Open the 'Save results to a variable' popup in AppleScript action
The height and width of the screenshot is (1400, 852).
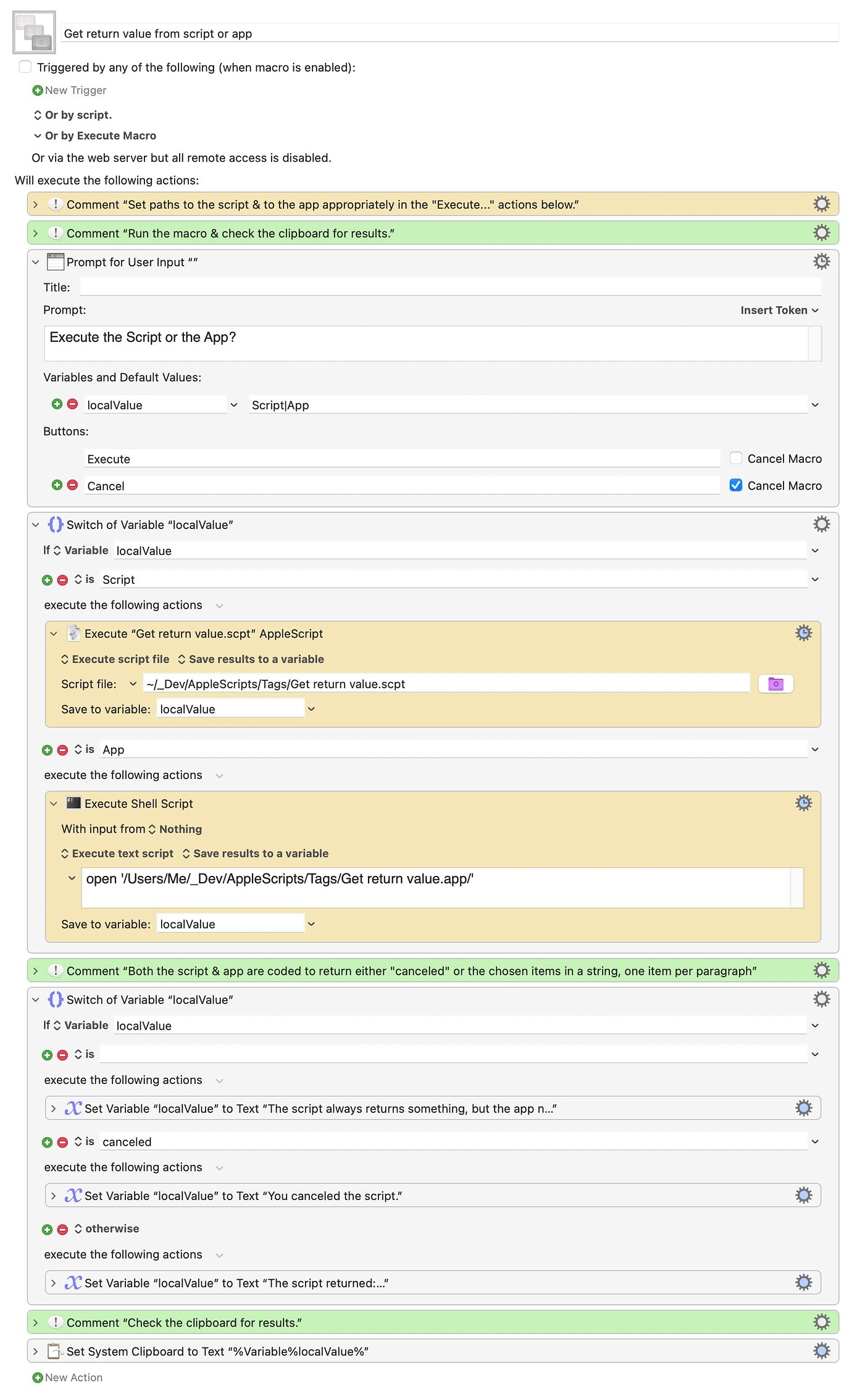[251, 659]
